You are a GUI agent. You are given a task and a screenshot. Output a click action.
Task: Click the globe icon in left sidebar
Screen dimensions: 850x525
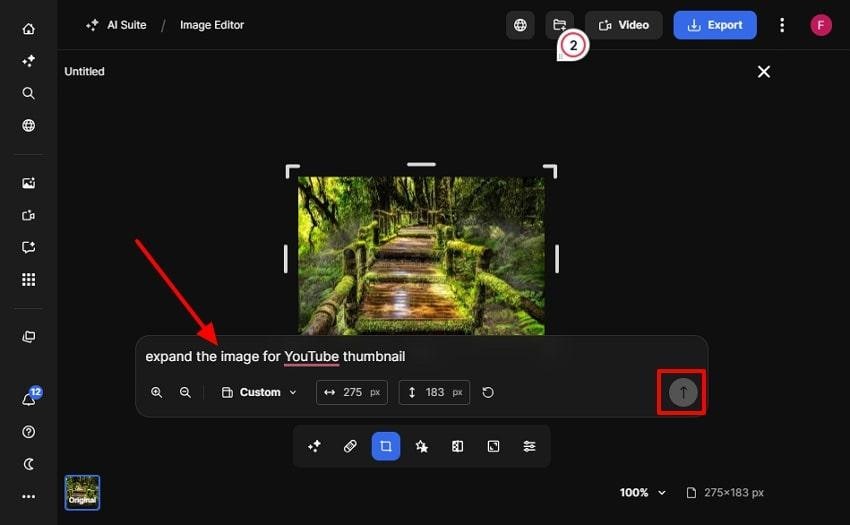(x=29, y=125)
